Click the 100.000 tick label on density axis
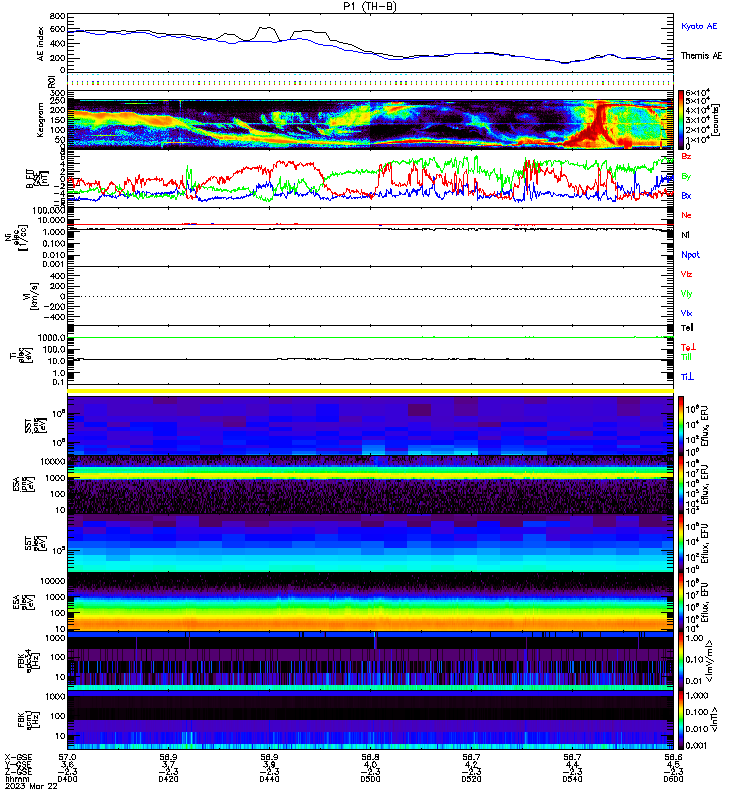Image resolution: width=750 pixels, height=800 pixels. (48, 211)
